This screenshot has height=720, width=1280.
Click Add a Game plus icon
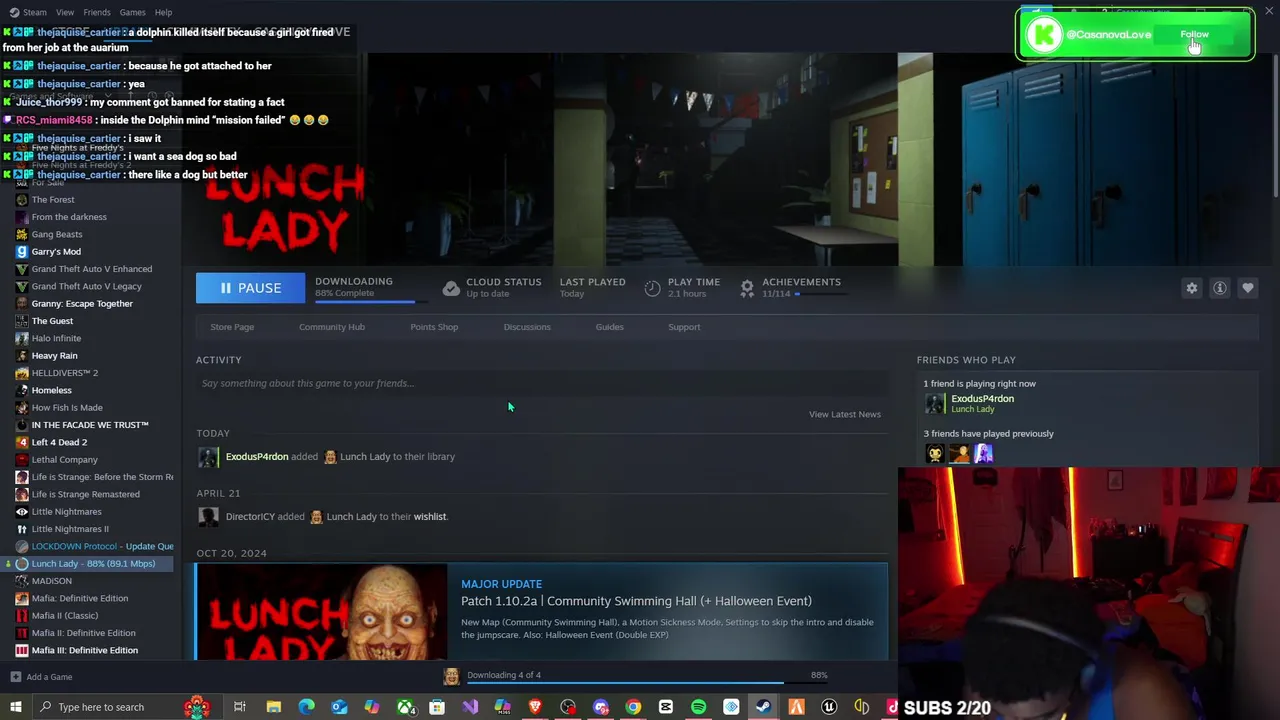click(15, 677)
